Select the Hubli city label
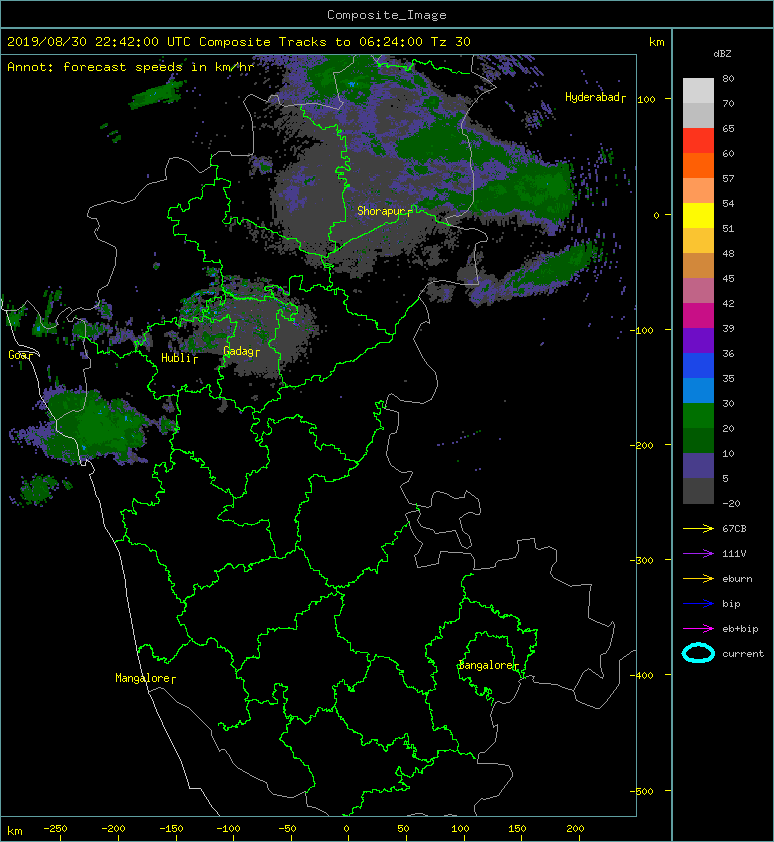 179,358
